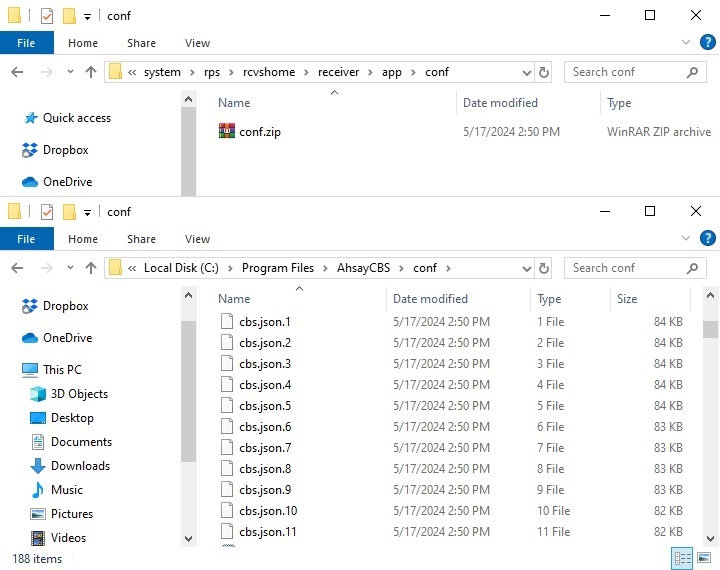Open Share tab in top window
The height and width of the screenshot is (570, 720).
tap(141, 43)
